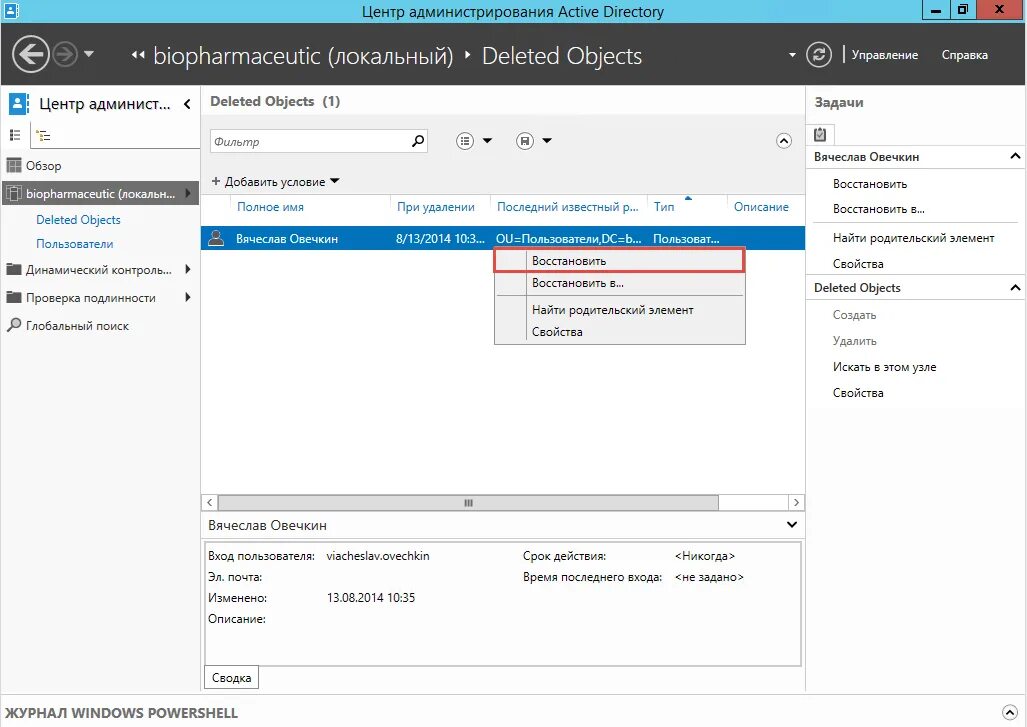Click Восстановить в... in tasks pane
The height and width of the screenshot is (727, 1027).
[x=878, y=210]
